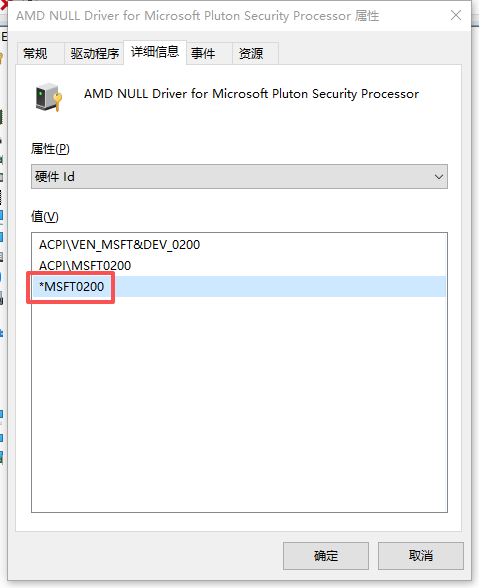Image resolution: width=479 pixels, height=588 pixels.
Task: Click the 值(V) label
Action: pyautogui.click(x=45, y=216)
